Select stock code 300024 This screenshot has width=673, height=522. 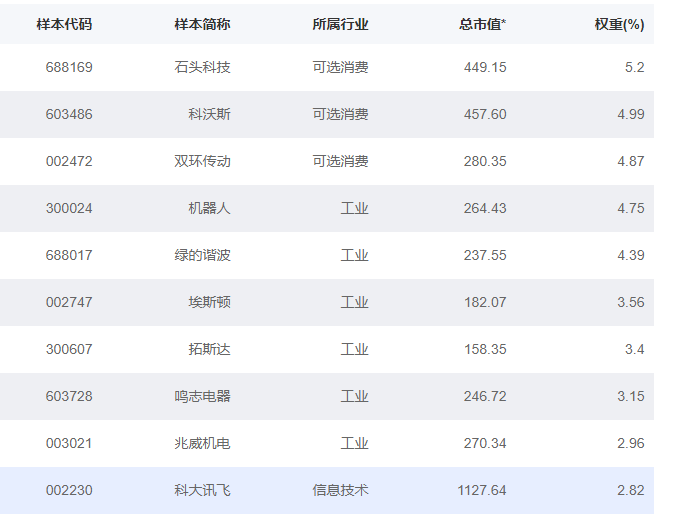point(69,208)
